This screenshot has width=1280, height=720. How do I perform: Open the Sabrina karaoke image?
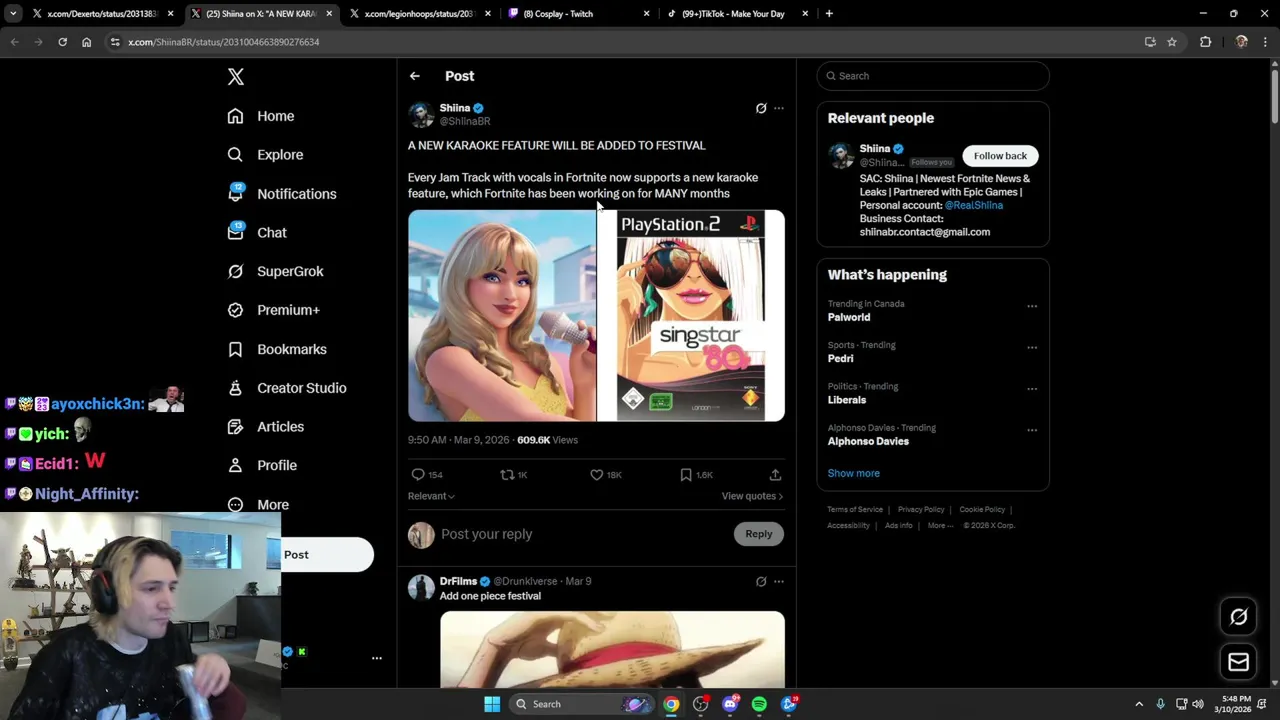coord(502,315)
